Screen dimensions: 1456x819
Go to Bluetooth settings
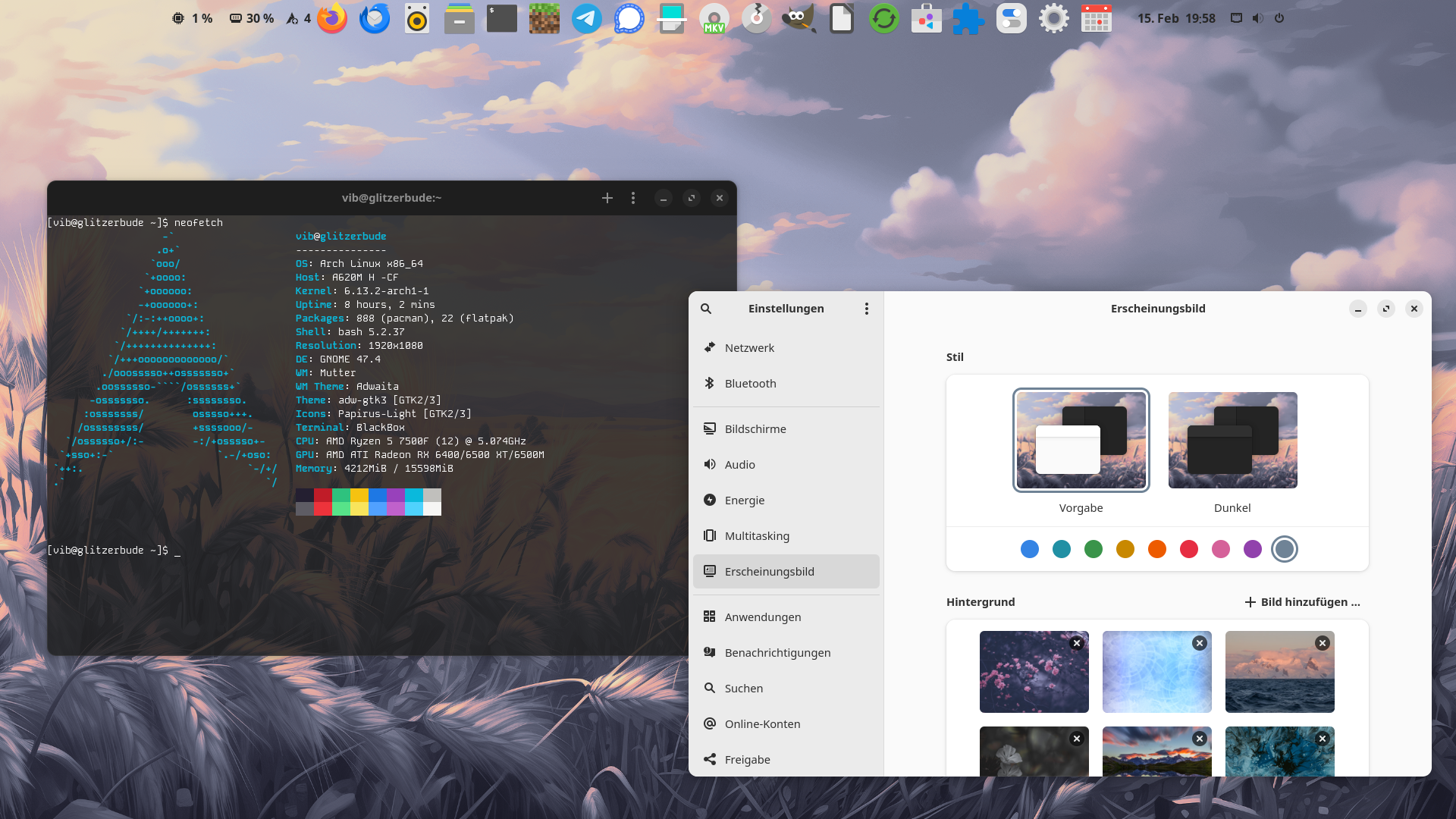(750, 384)
